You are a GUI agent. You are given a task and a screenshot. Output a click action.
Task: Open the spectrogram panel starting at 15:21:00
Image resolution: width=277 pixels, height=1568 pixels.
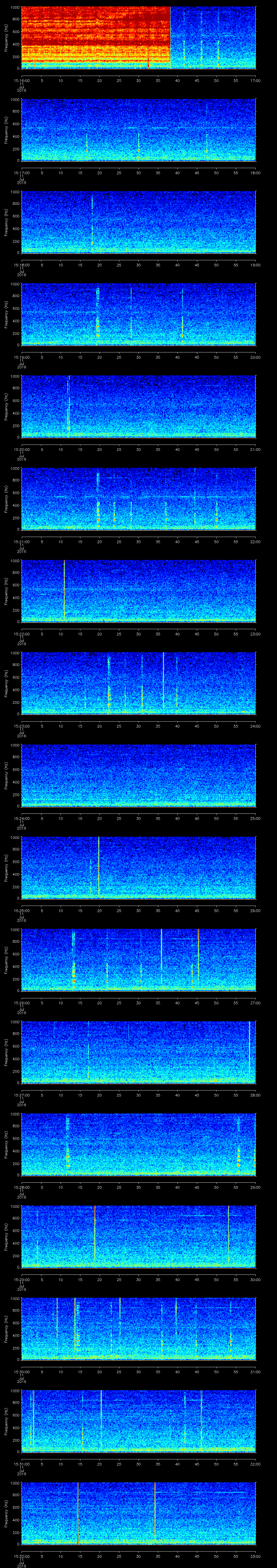click(x=139, y=499)
